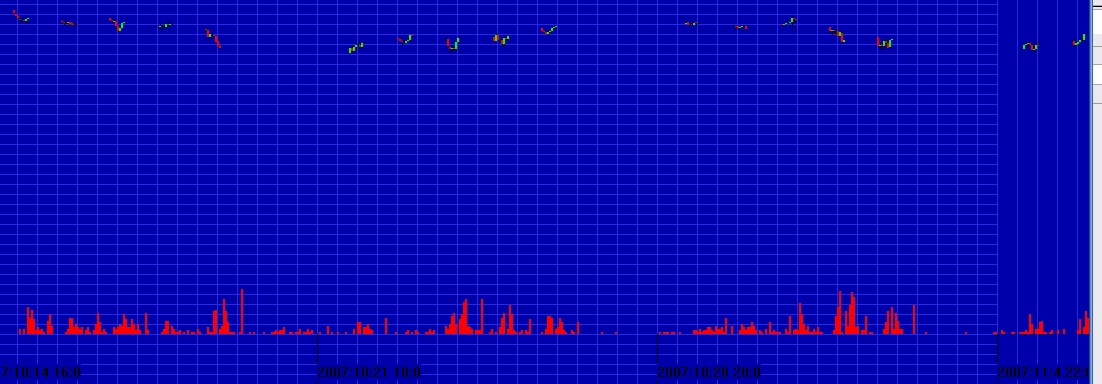Click the tall volume bar cluster mid second week
Viewport: 1102px width, 384px height.
(x=464, y=316)
